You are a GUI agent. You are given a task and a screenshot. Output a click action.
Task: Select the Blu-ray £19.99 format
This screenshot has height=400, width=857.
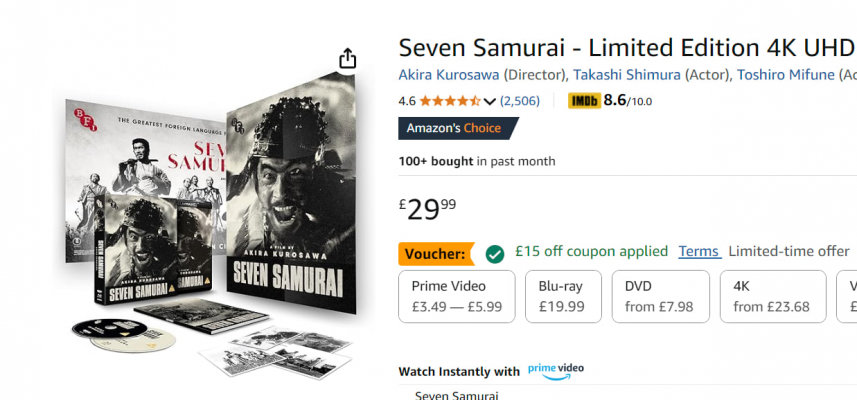point(562,296)
